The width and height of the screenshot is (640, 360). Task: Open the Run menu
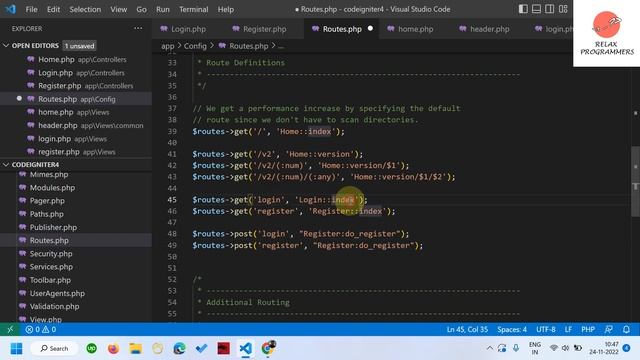(x=162, y=9)
